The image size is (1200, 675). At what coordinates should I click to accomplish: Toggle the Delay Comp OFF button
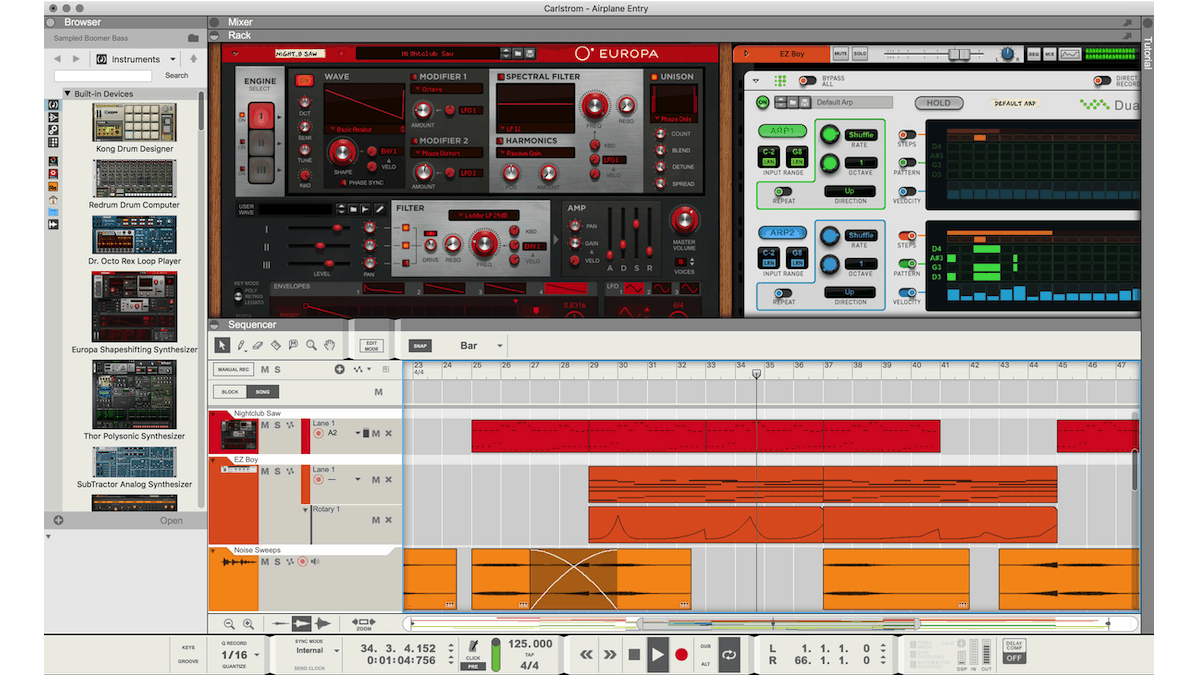click(x=1013, y=658)
